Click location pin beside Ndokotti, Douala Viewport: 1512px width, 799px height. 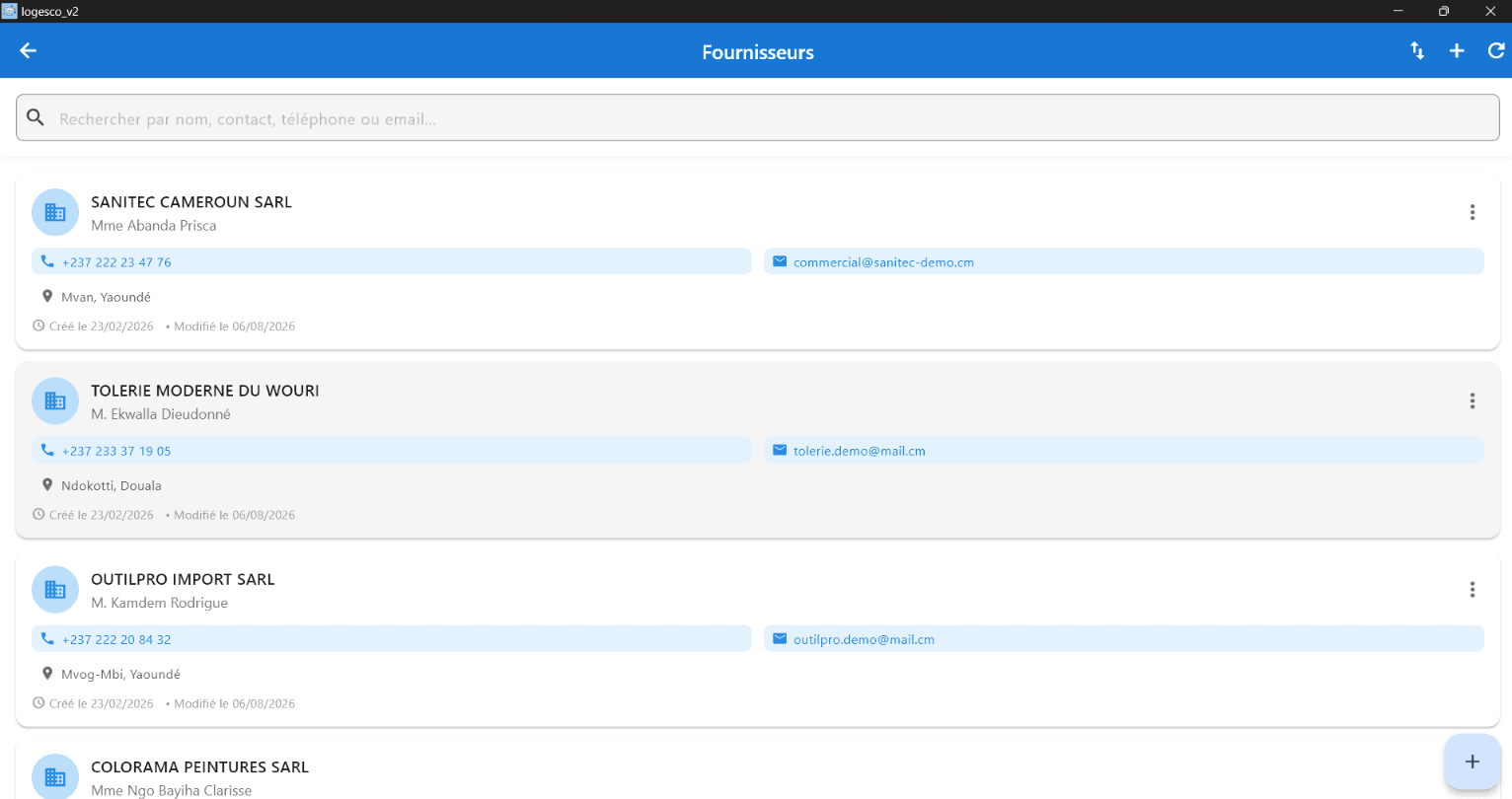(x=46, y=484)
